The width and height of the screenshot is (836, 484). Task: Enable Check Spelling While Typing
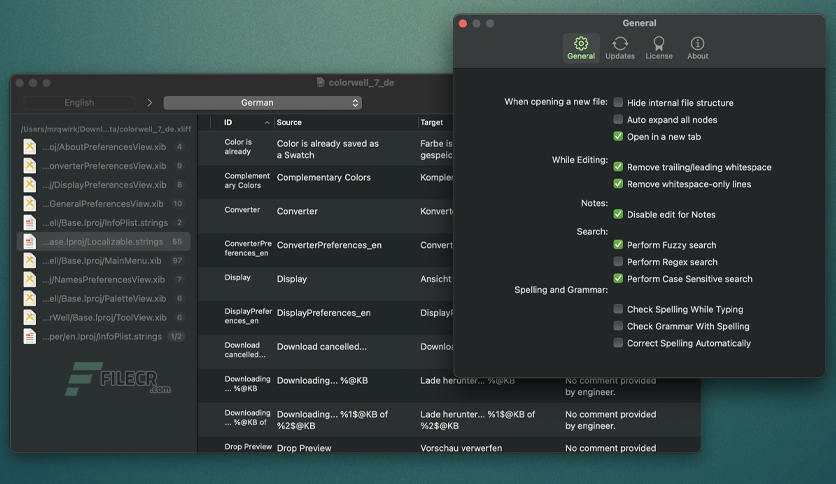[618, 309]
